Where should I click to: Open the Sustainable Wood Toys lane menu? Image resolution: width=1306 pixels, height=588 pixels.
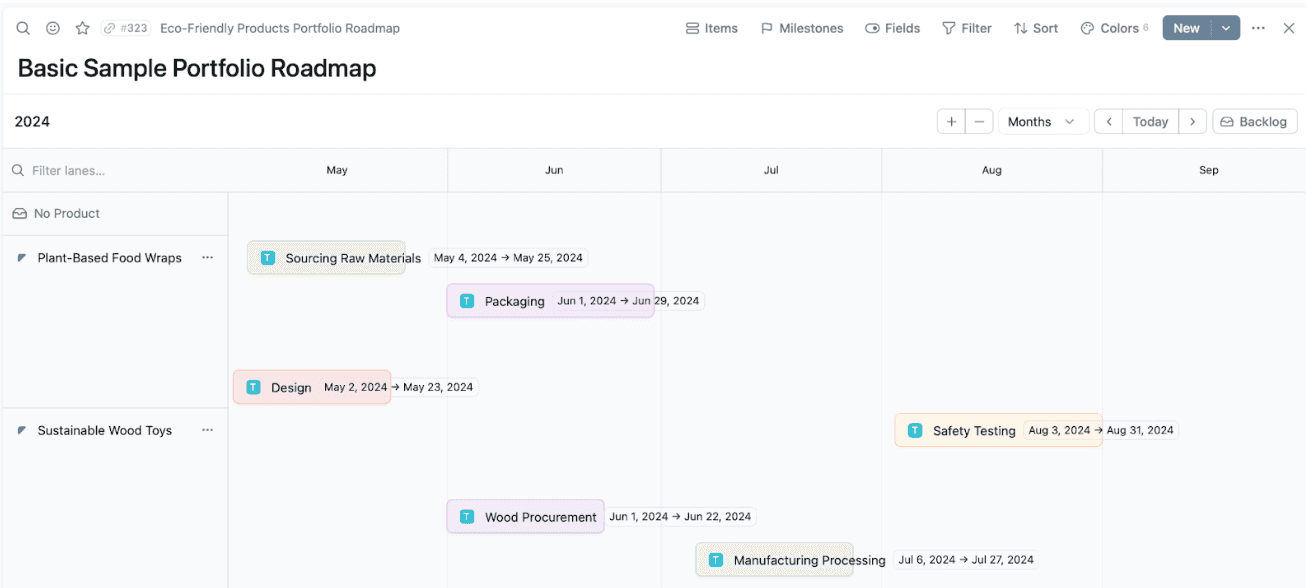208,430
